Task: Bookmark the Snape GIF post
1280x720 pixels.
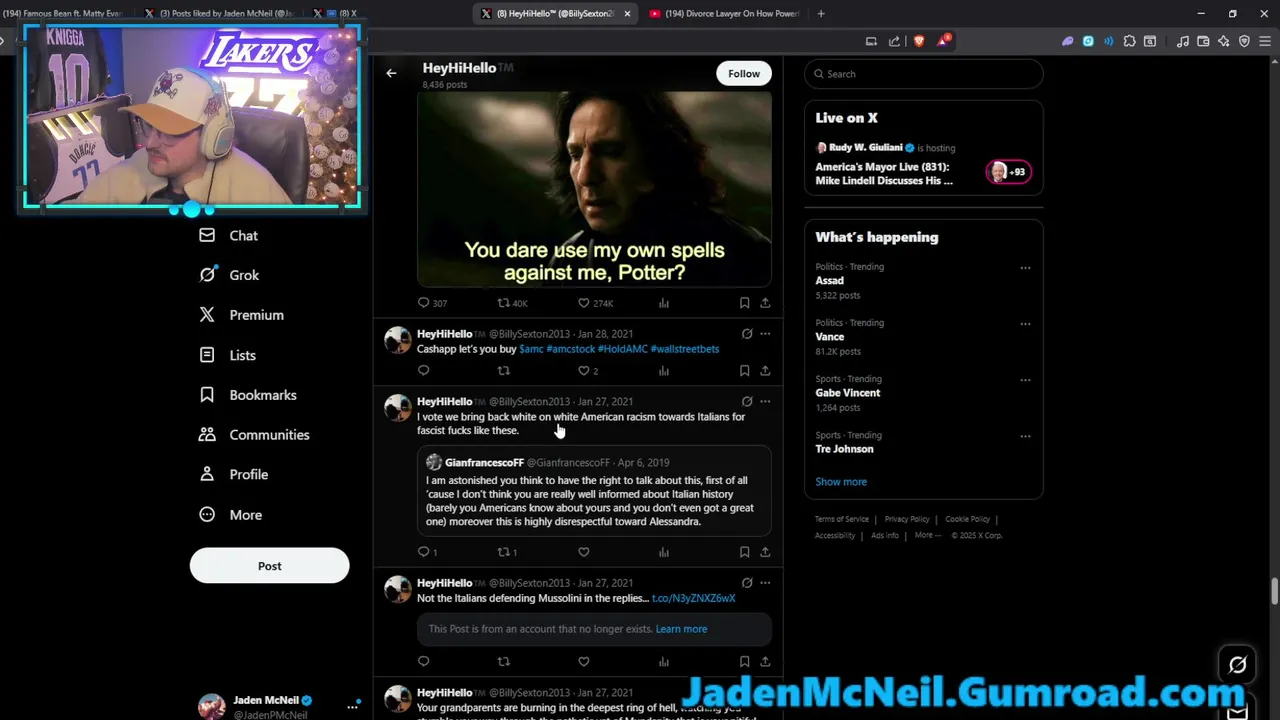Action: (744, 303)
